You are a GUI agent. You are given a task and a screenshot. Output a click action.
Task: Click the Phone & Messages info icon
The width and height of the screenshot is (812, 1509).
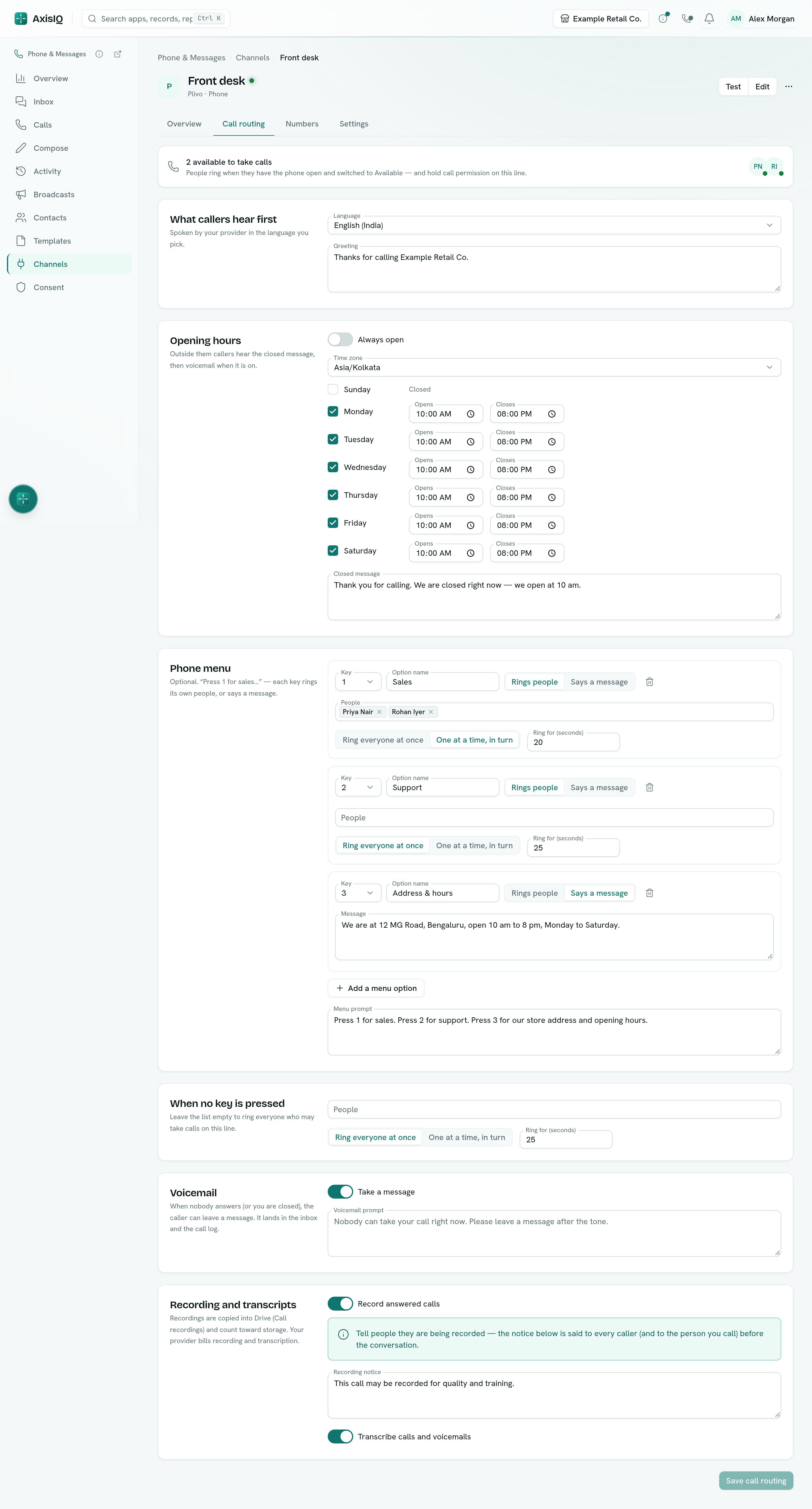99,54
